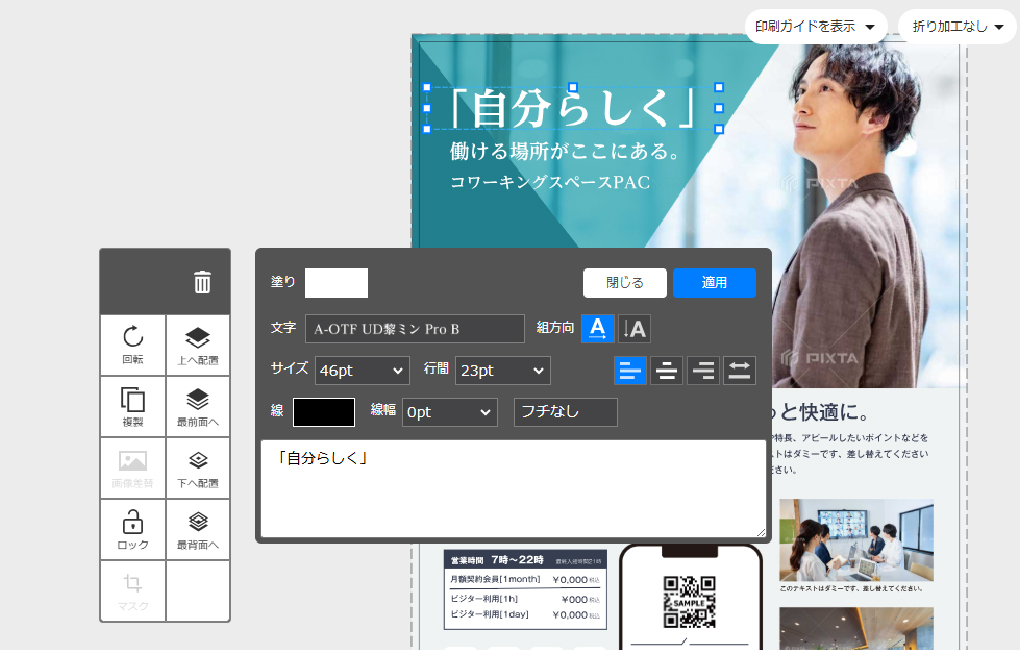This screenshot has height=650, width=1020.
Task: Duplicate the object with 複製
Action: (133, 407)
